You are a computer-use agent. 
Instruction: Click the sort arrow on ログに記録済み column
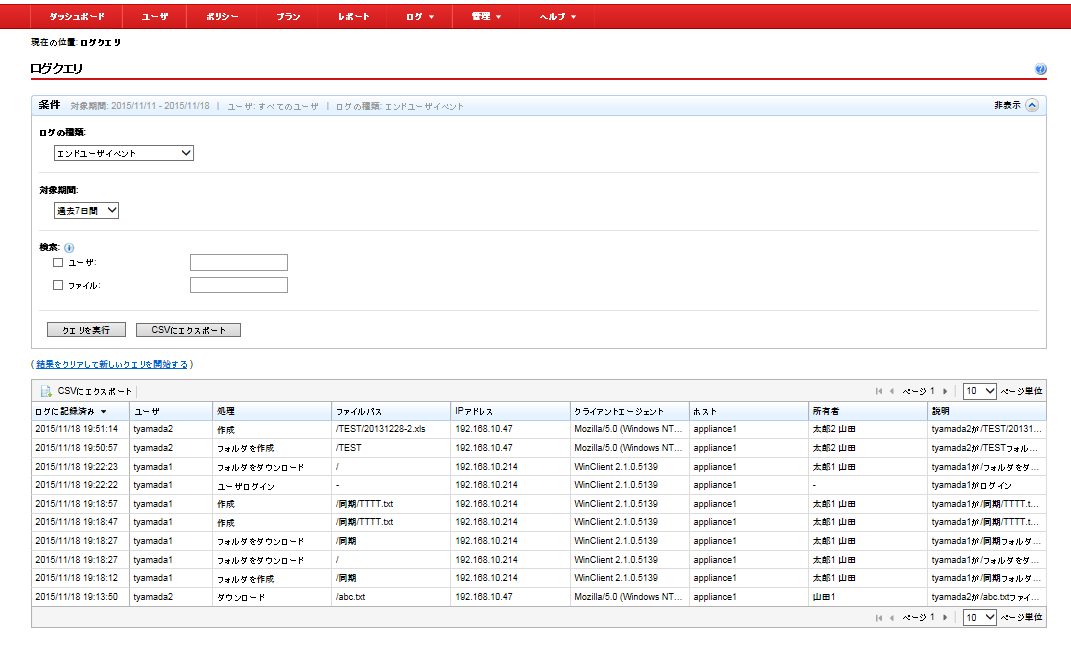tap(104, 411)
